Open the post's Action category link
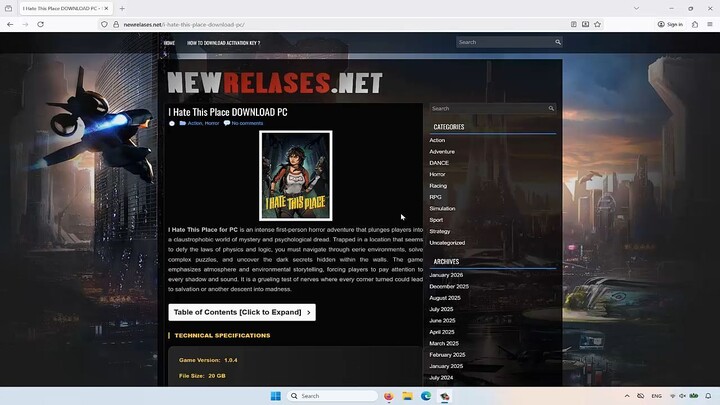 coord(195,123)
